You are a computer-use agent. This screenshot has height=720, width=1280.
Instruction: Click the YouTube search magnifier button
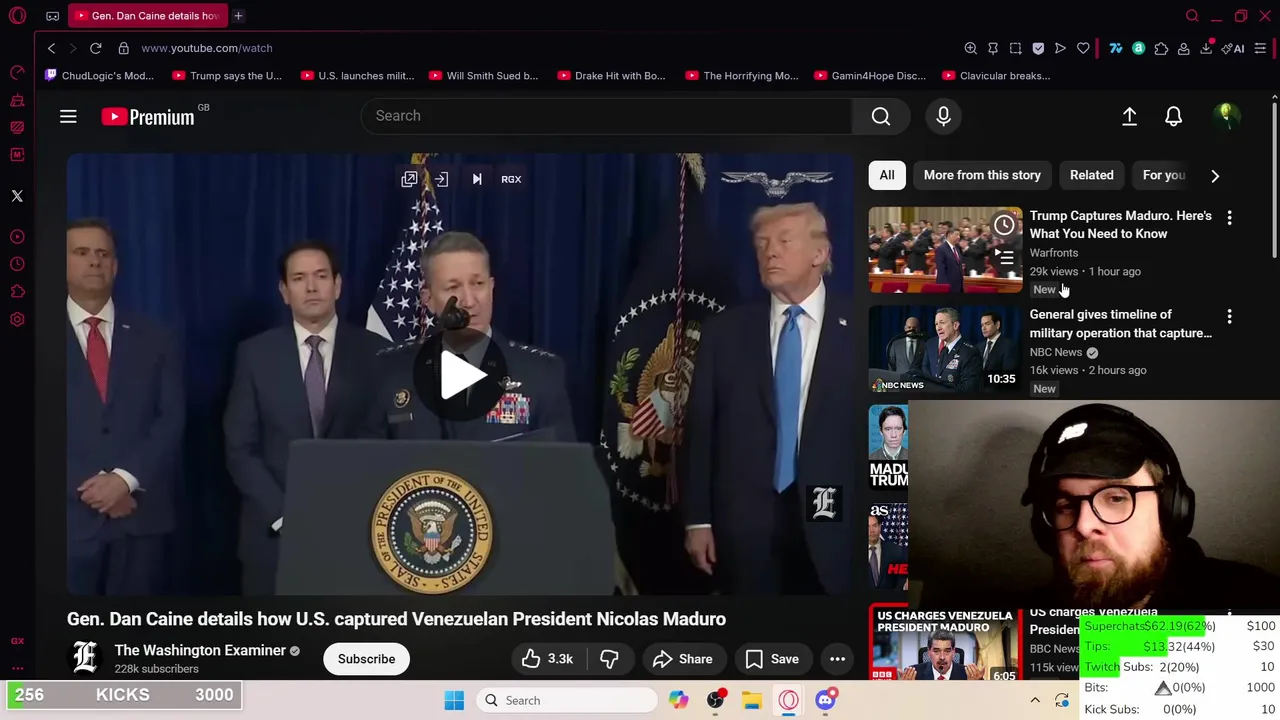click(x=881, y=116)
